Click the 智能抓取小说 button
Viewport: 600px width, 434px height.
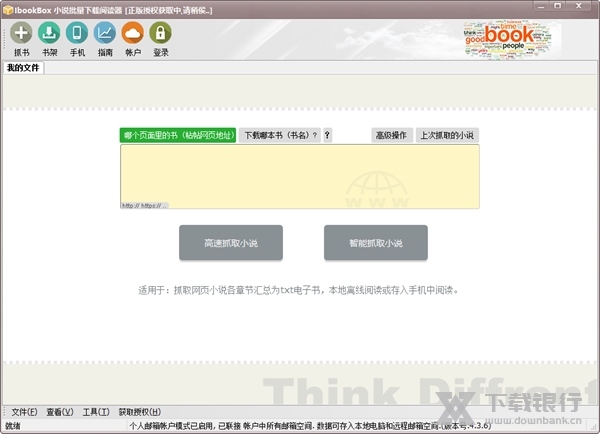click(x=376, y=243)
